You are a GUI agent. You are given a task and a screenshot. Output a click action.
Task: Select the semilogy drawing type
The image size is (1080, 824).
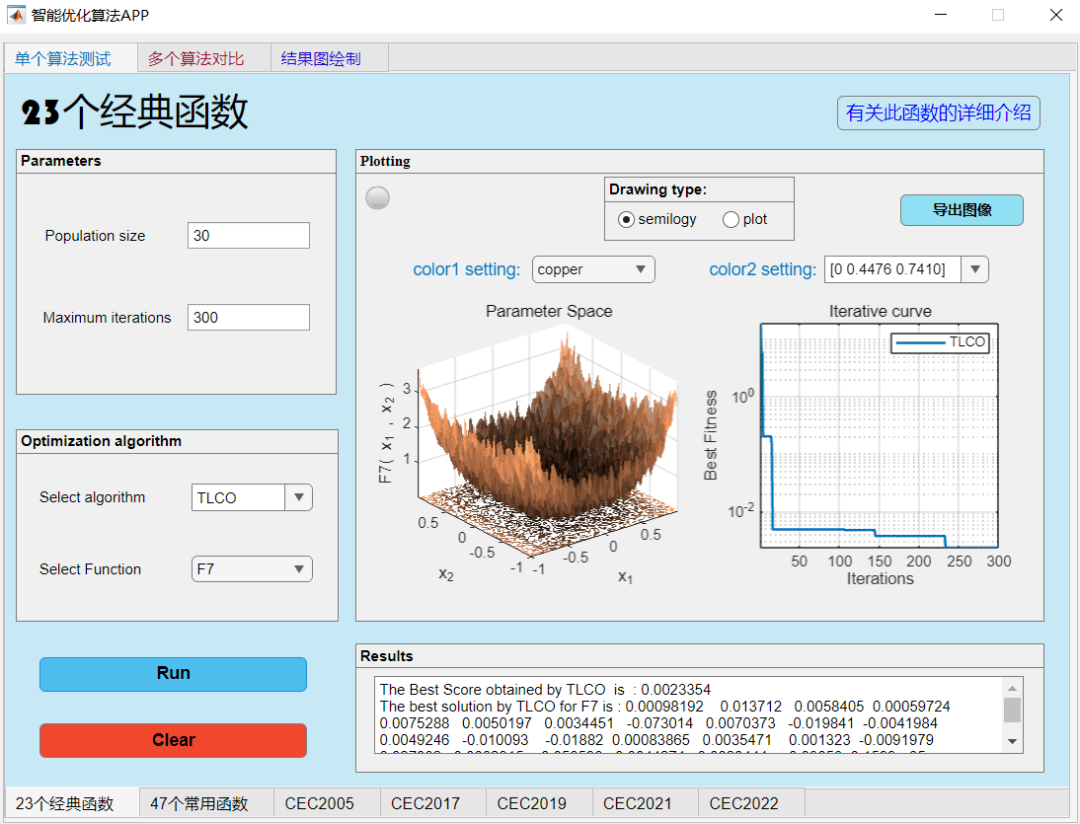tap(626, 220)
